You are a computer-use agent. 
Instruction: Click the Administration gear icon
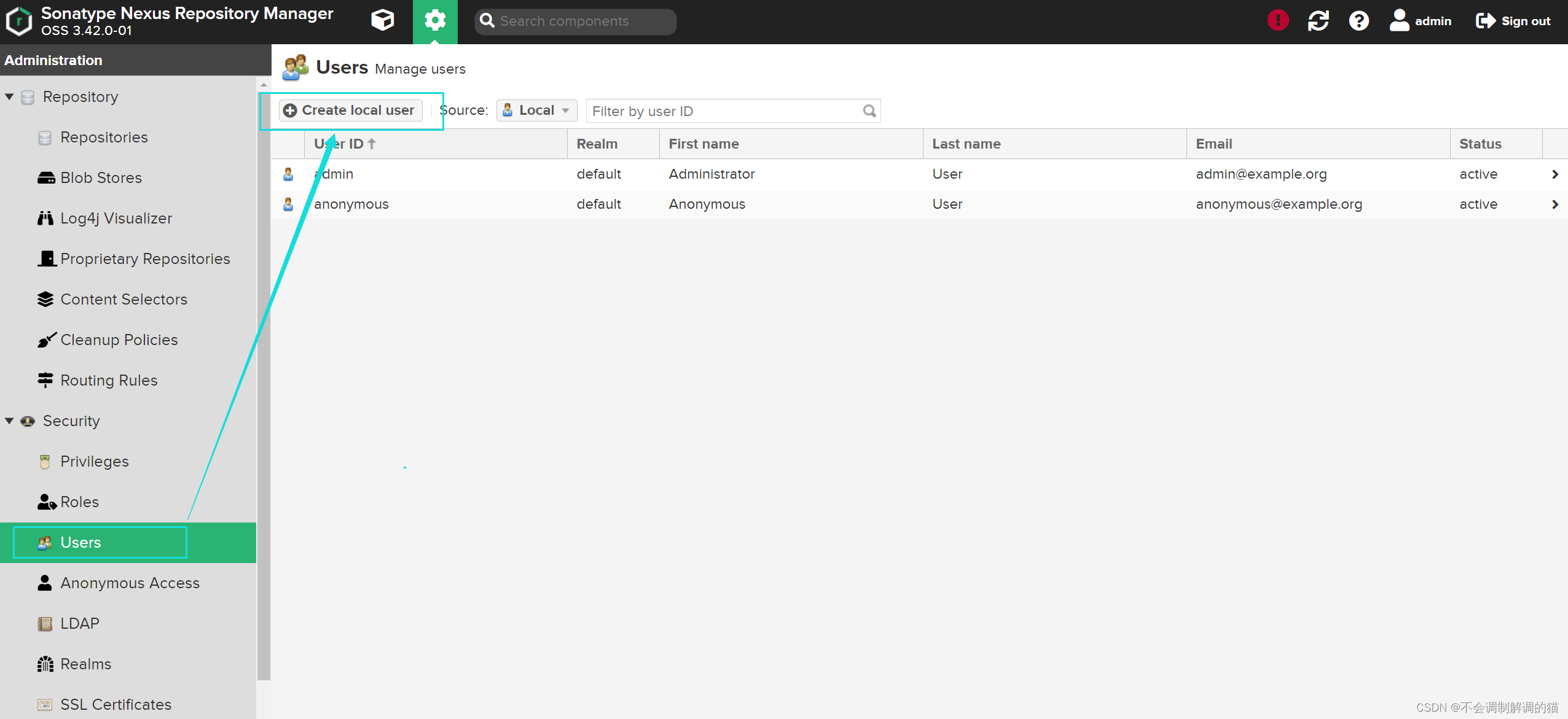pyautogui.click(x=435, y=21)
